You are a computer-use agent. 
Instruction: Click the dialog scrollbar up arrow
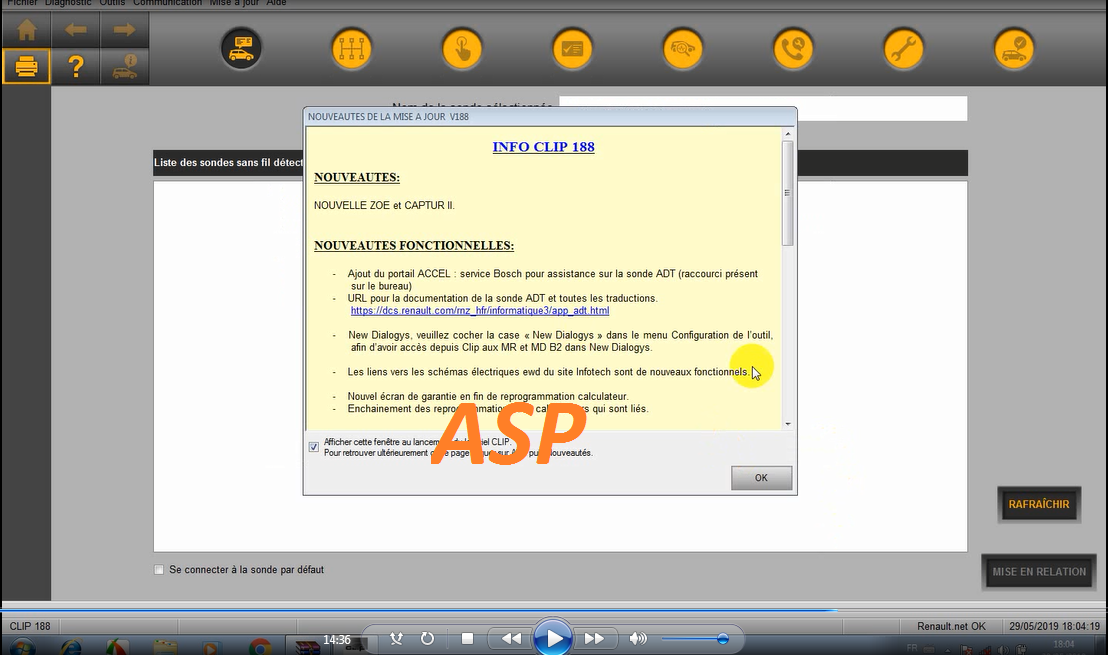point(787,134)
